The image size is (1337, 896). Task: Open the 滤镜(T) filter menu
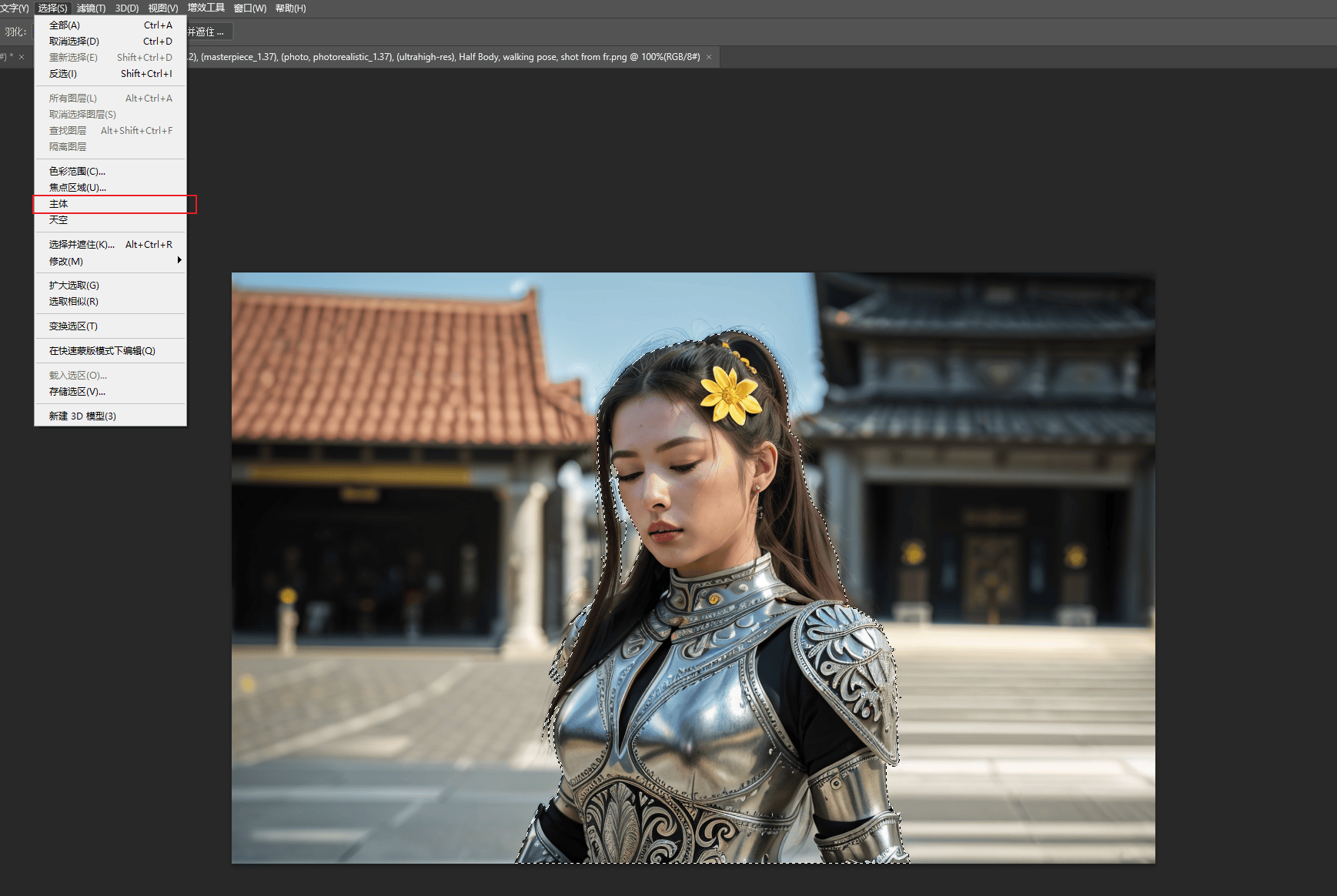[x=91, y=8]
